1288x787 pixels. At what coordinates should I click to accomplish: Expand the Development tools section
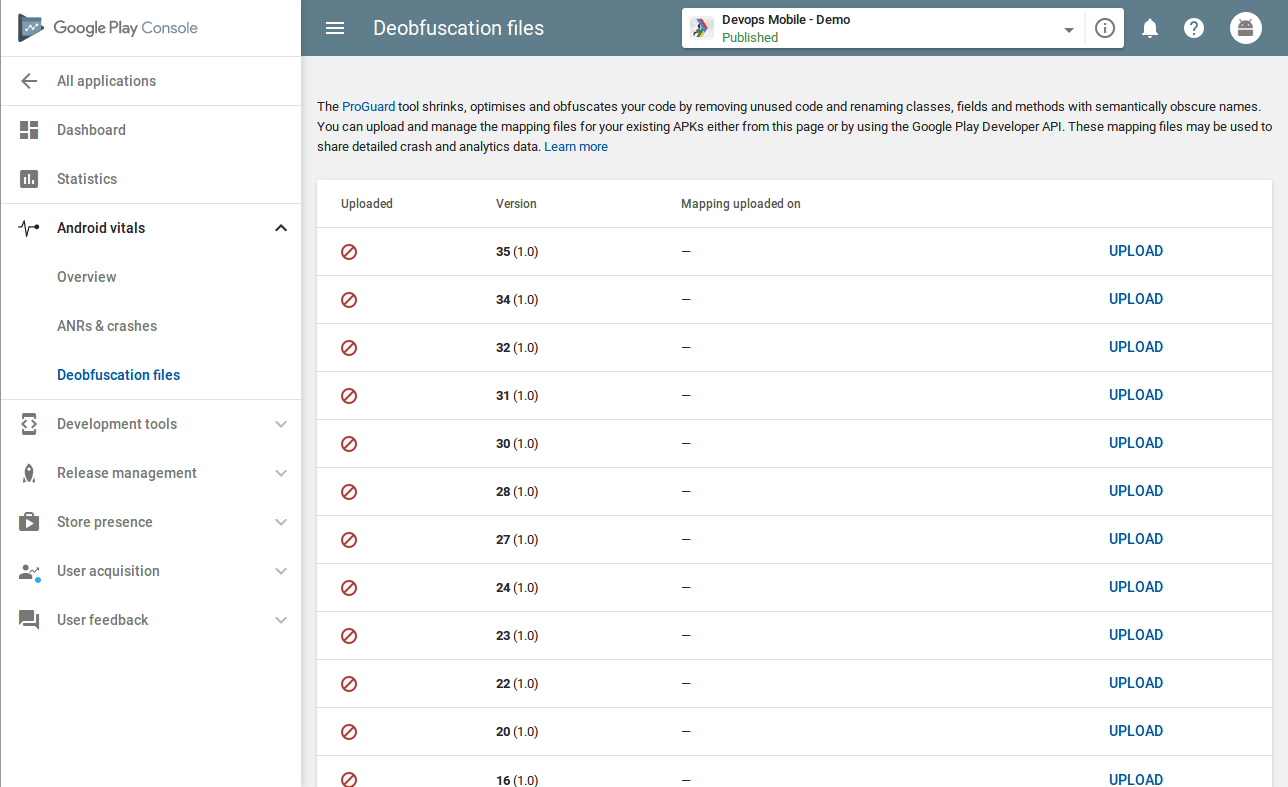281,424
